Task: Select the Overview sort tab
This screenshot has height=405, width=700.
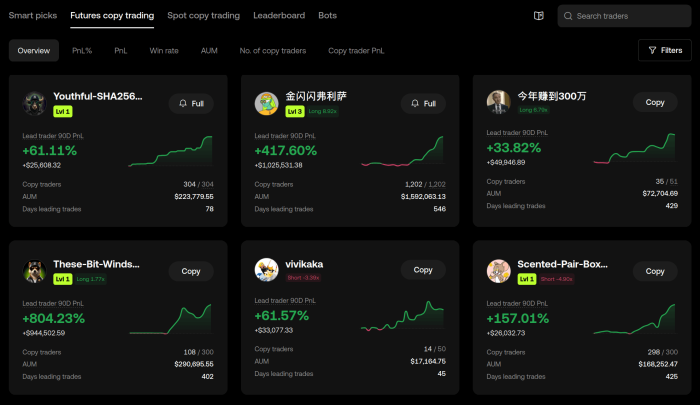Action: pyautogui.click(x=34, y=50)
